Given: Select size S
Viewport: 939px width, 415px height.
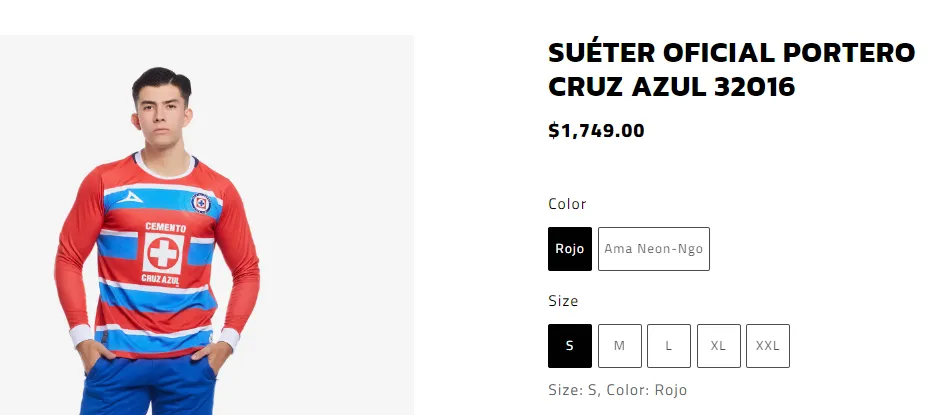Looking at the screenshot, I should (x=570, y=346).
